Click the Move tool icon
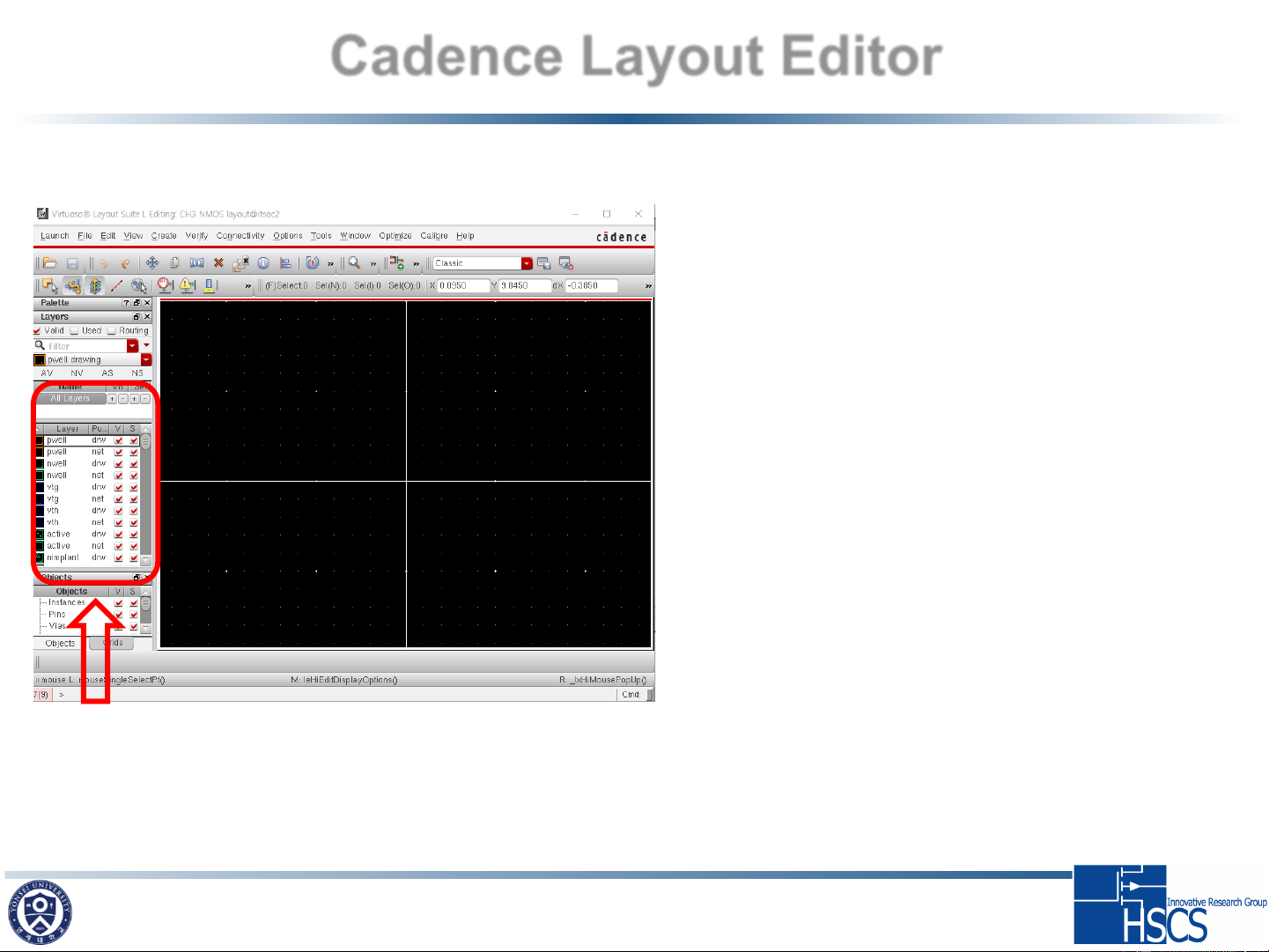The height and width of the screenshot is (952, 1269). pos(152,263)
